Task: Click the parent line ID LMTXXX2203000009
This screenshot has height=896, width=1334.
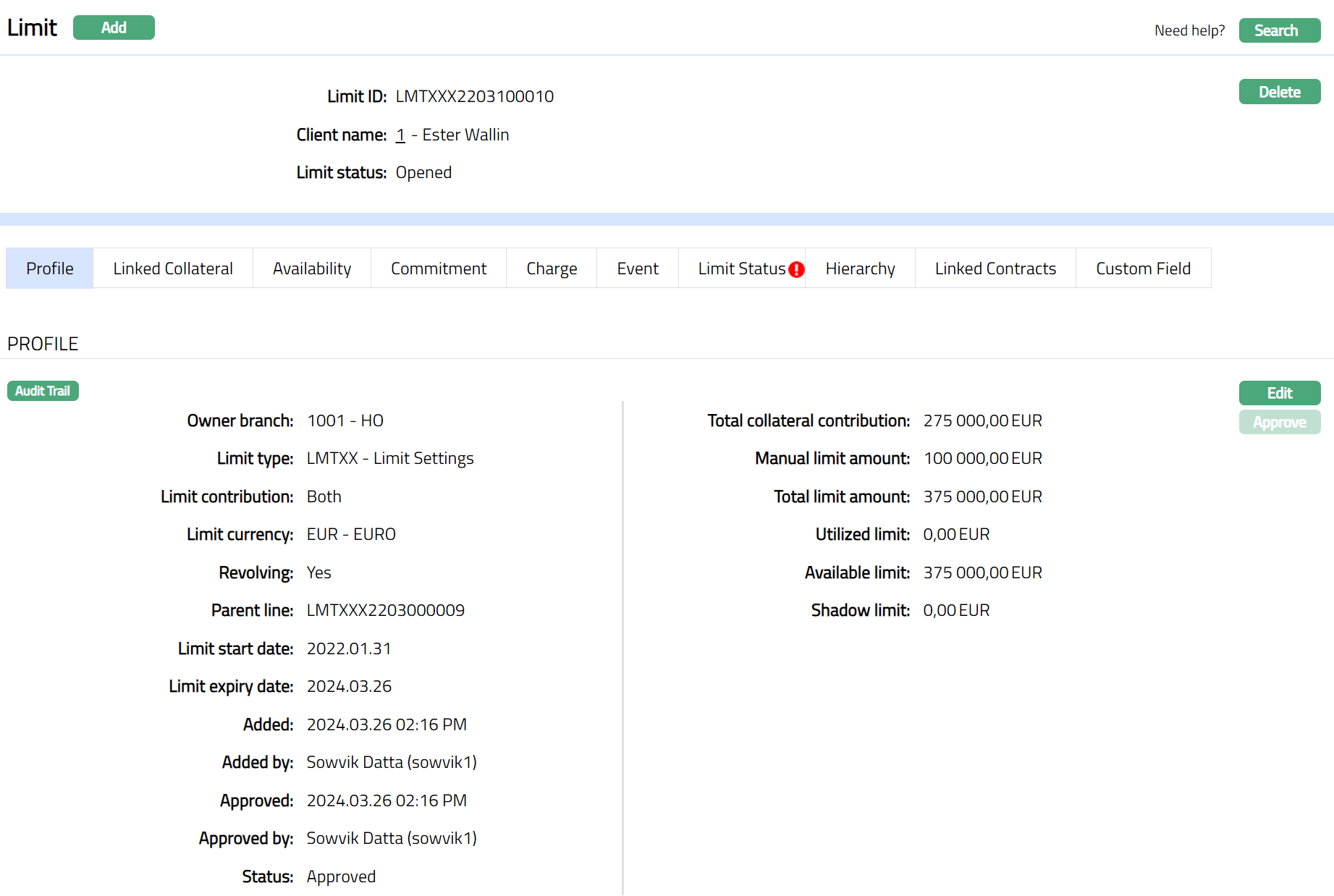Action: tap(386, 610)
